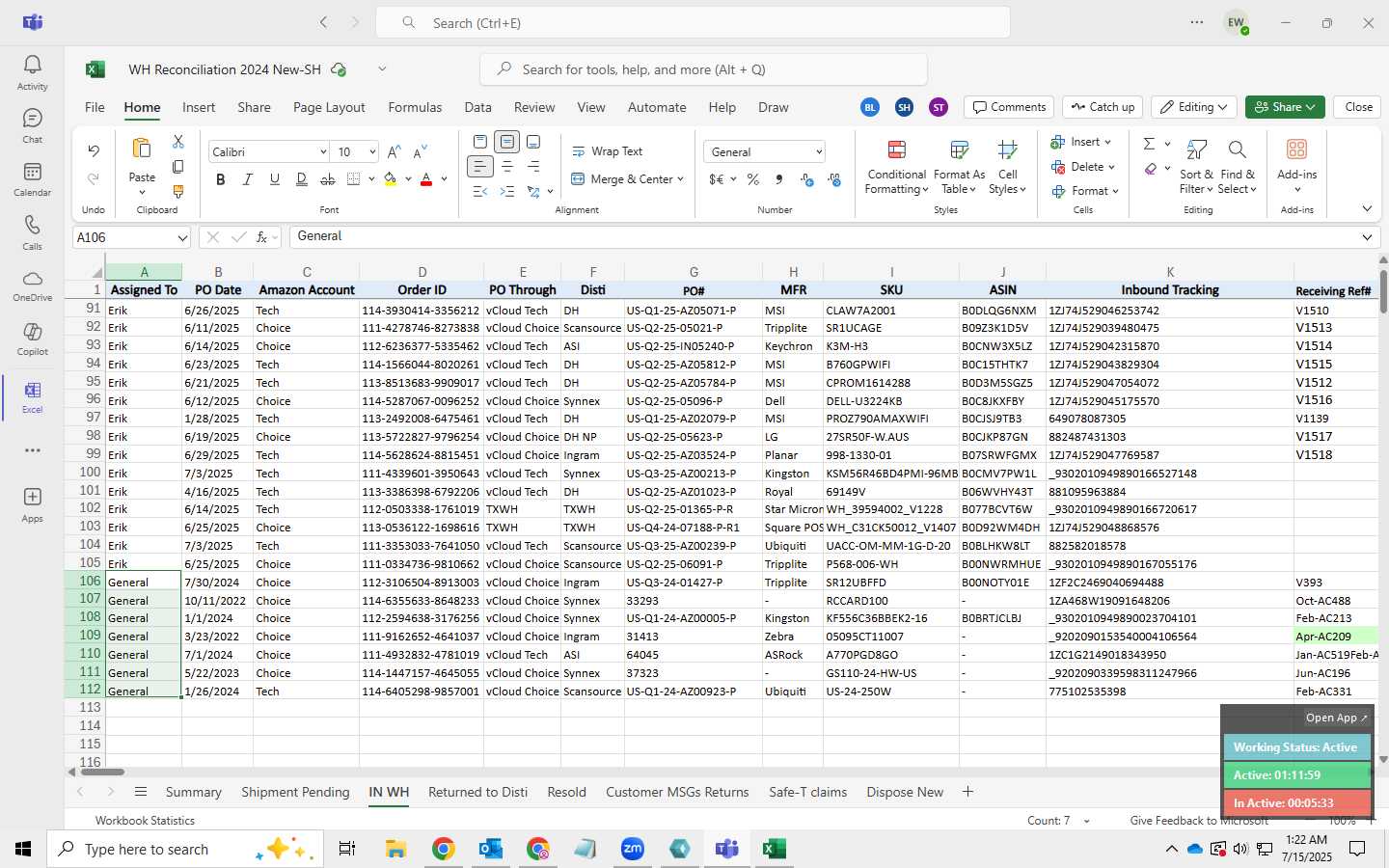Open Find & Select magnifier

1237,149
